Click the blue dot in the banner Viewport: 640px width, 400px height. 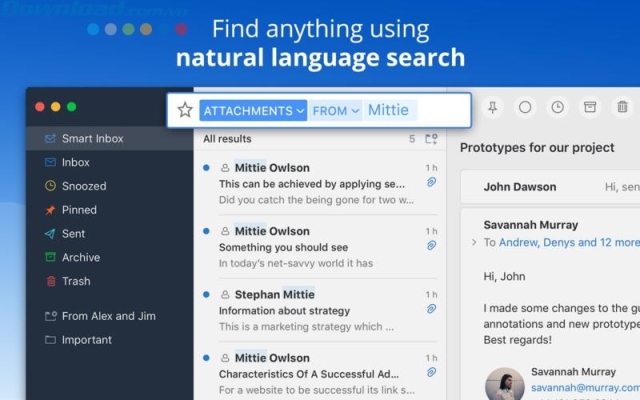pyautogui.click(x=93, y=29)
